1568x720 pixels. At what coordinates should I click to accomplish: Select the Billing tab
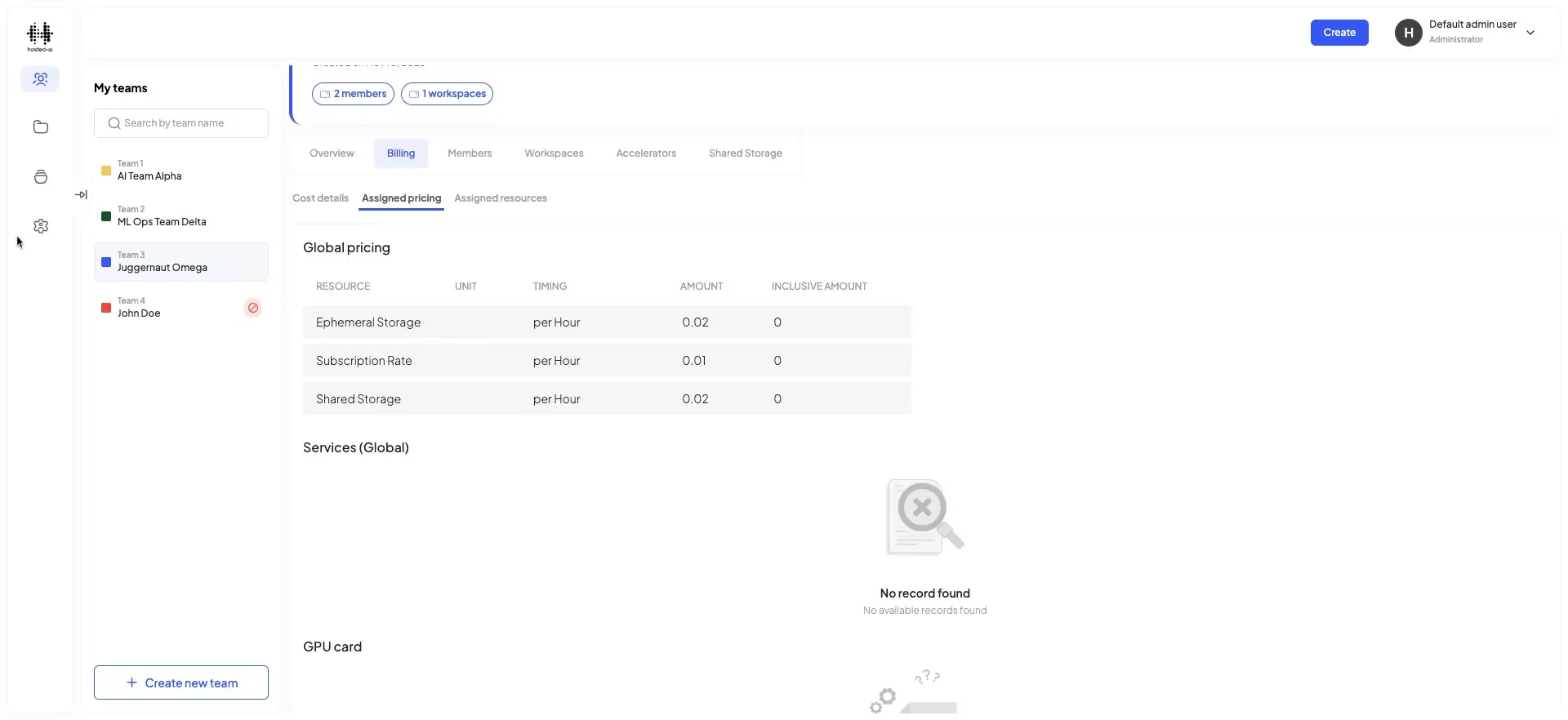401,153
